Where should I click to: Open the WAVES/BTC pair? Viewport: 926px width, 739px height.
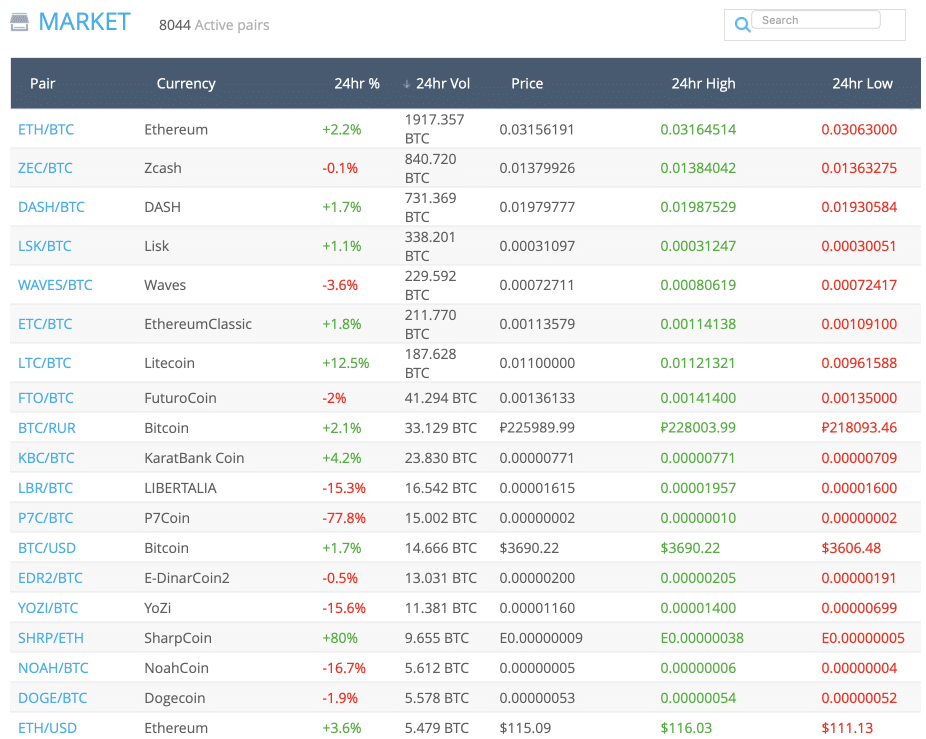click(55, 285)
